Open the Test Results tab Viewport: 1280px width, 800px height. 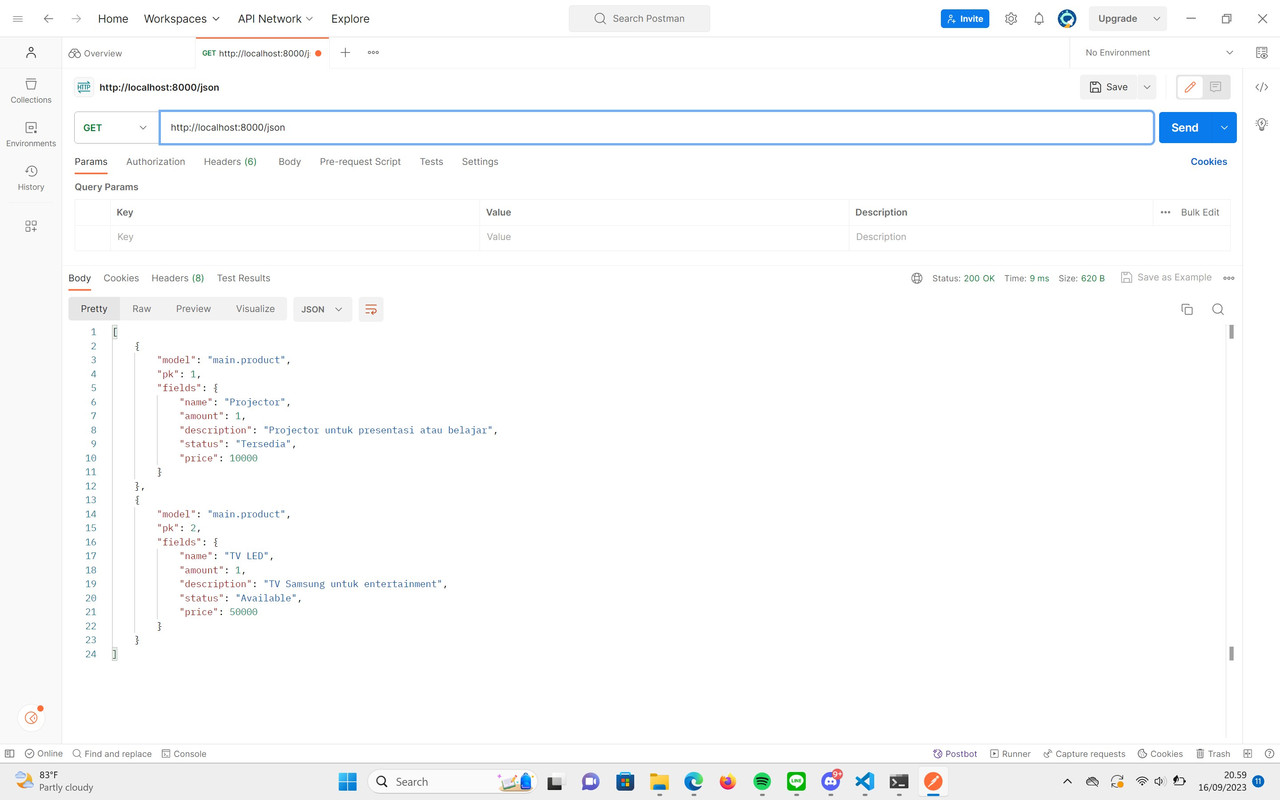(x=243, y=278)
